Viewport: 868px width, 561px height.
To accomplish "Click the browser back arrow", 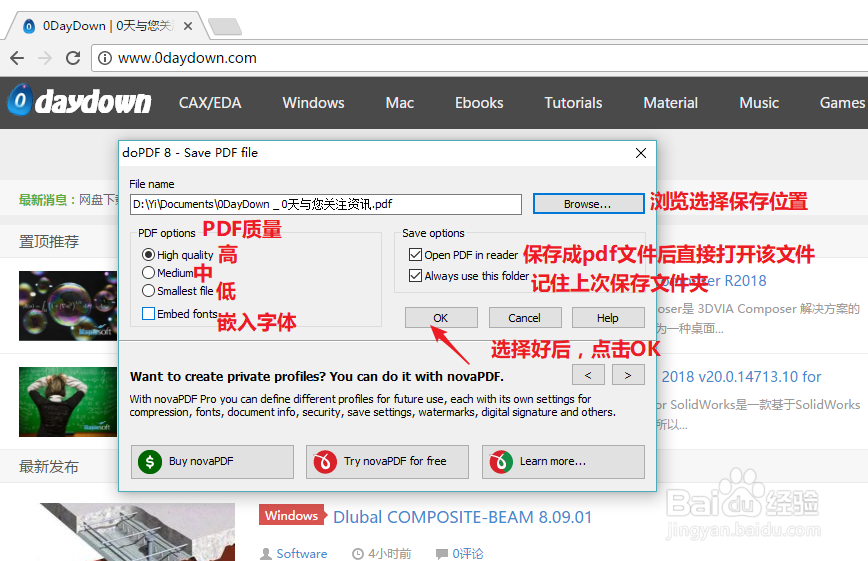I will pyautogui.click(x=17, y=58).
